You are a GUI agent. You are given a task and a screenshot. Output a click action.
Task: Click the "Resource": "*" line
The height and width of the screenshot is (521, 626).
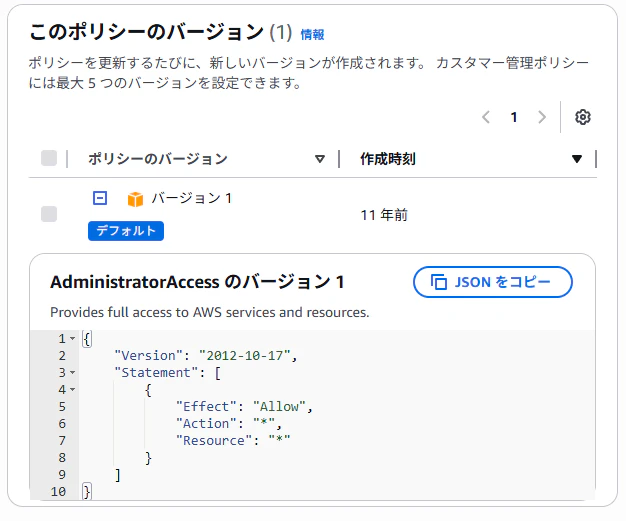click(x=233, y=440)
